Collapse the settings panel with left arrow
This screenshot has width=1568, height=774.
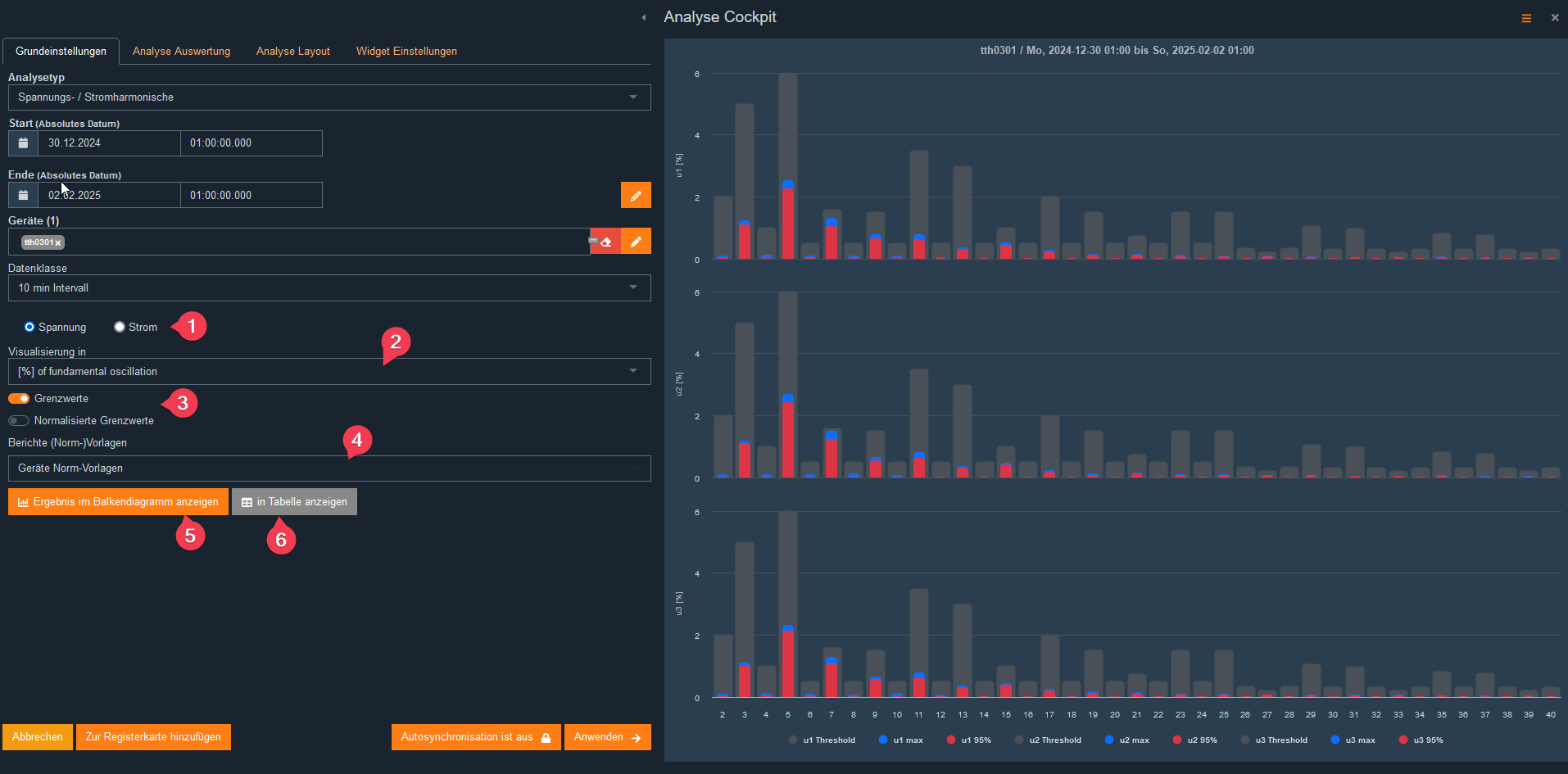pyautogui.click(x=644, y=17)
